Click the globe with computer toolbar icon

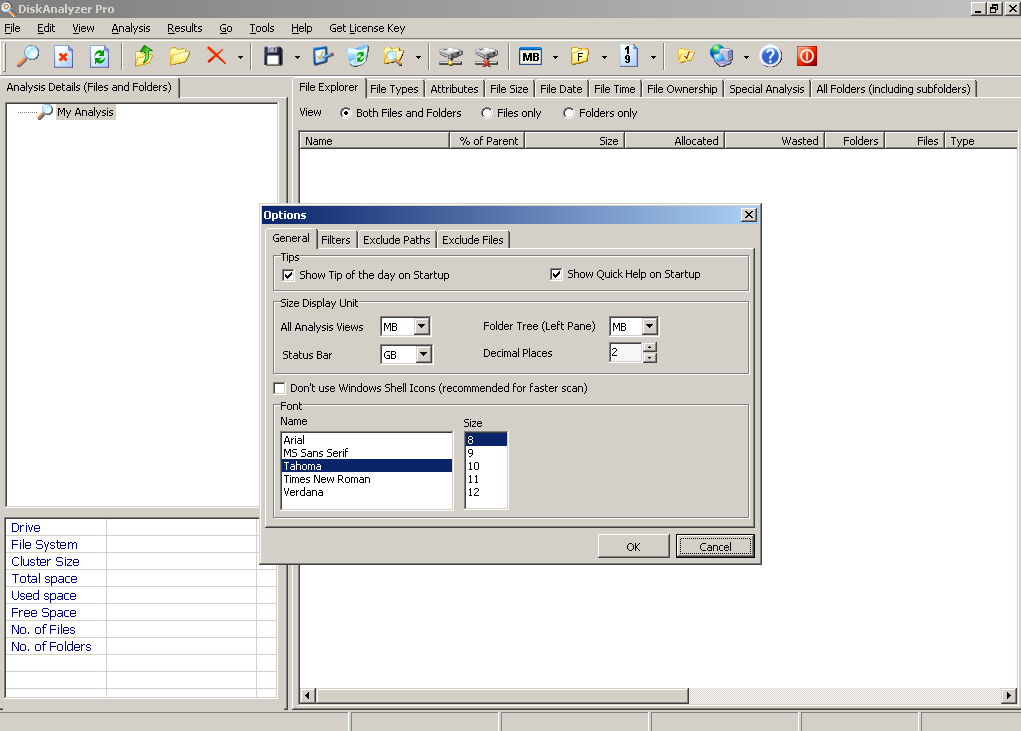721,57
